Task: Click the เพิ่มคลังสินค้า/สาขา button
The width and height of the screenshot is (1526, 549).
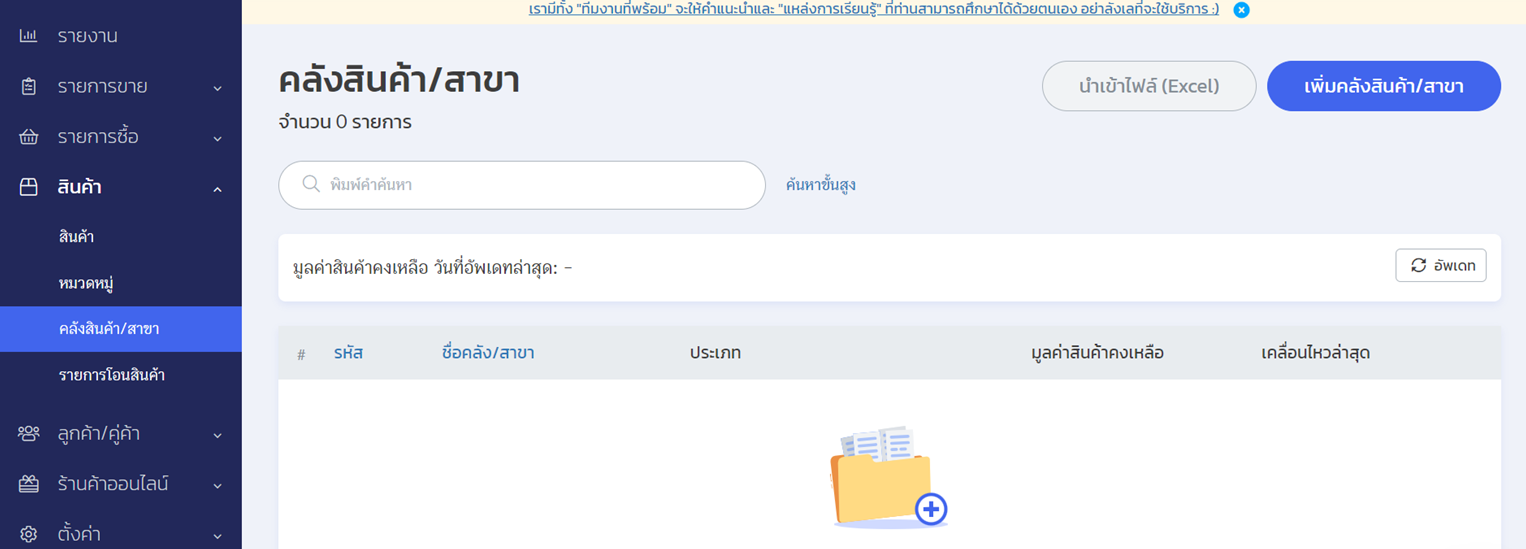Action: [x=1383, y=86]
